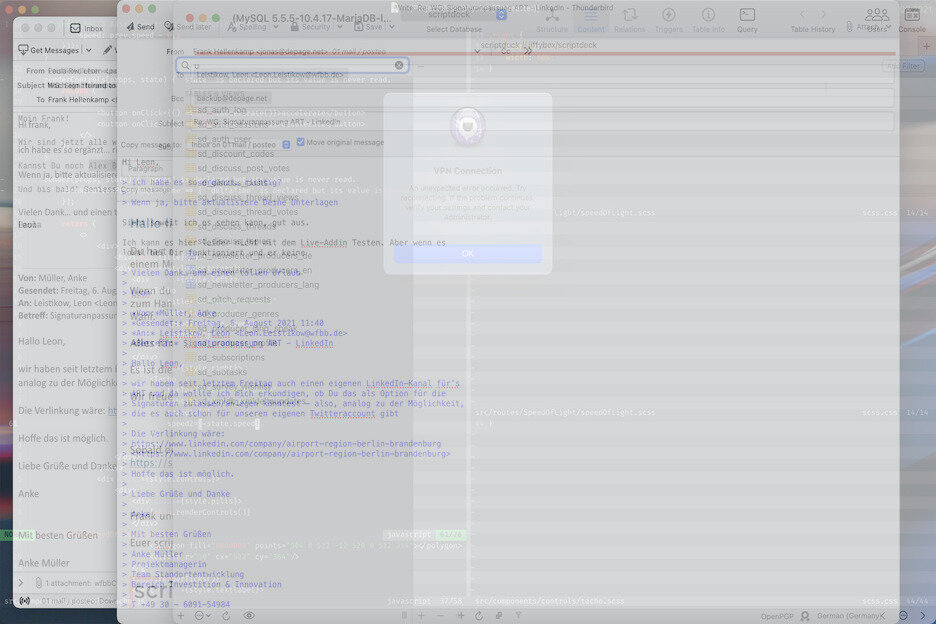Select the sd_pitch_requests table
The image size is (936, 624).
point(227,299)
